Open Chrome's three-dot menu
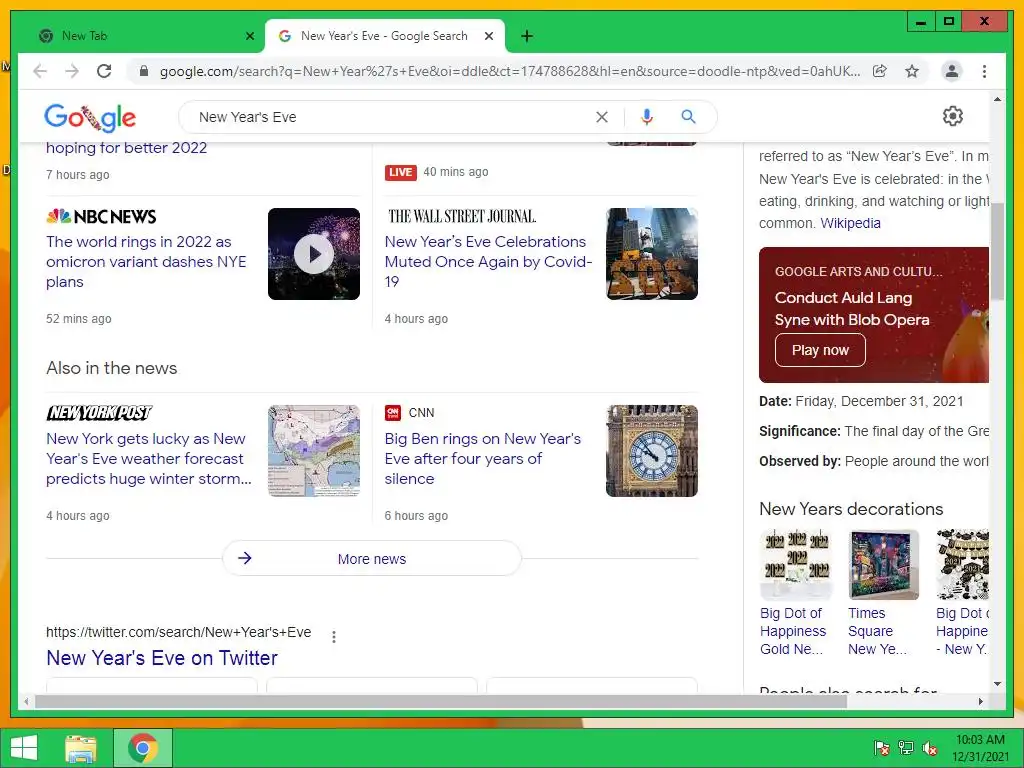Screen dimensions: 1024x768 [984, 71]
